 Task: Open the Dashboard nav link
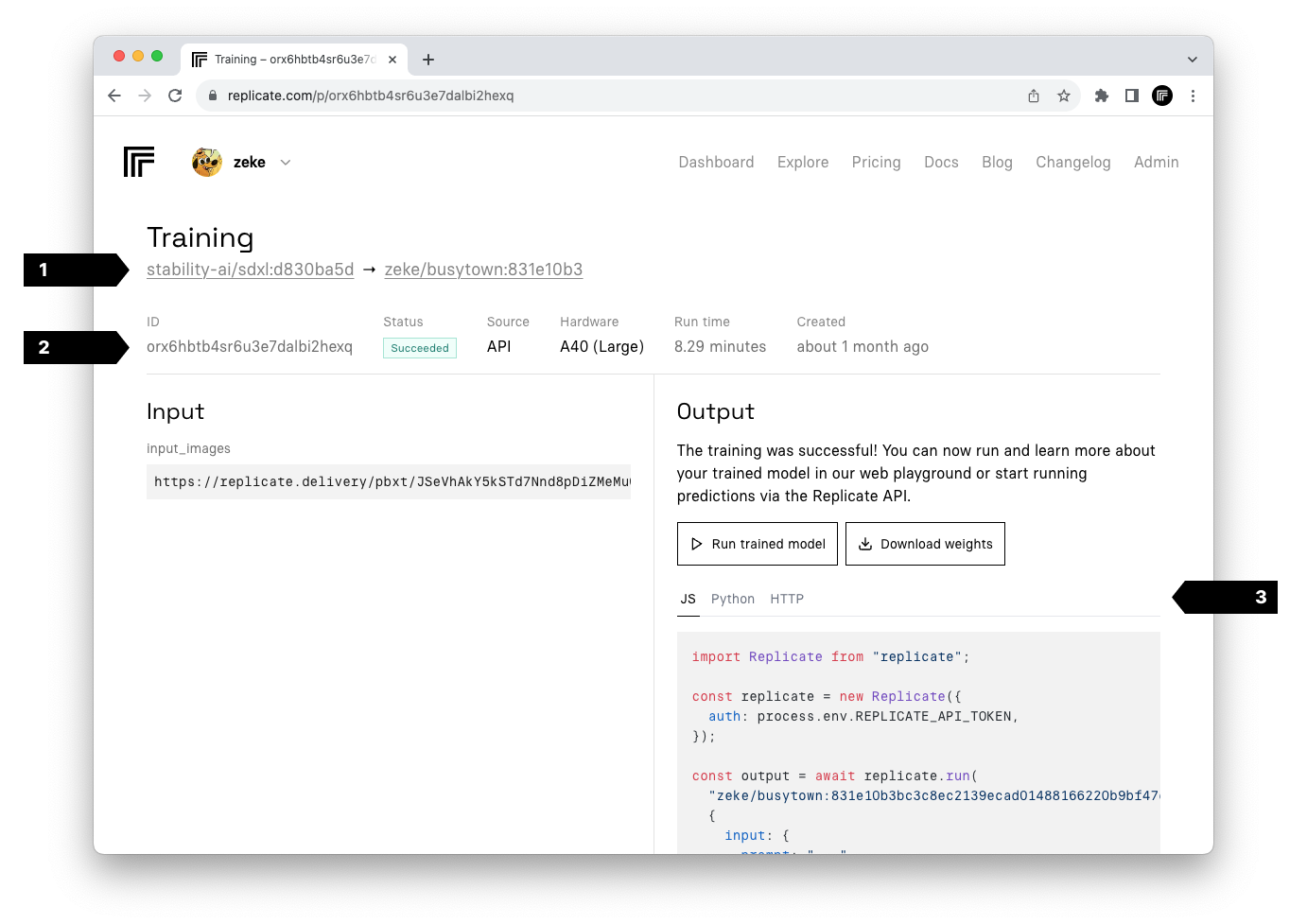pyautogui.click(x=716, y=163)
